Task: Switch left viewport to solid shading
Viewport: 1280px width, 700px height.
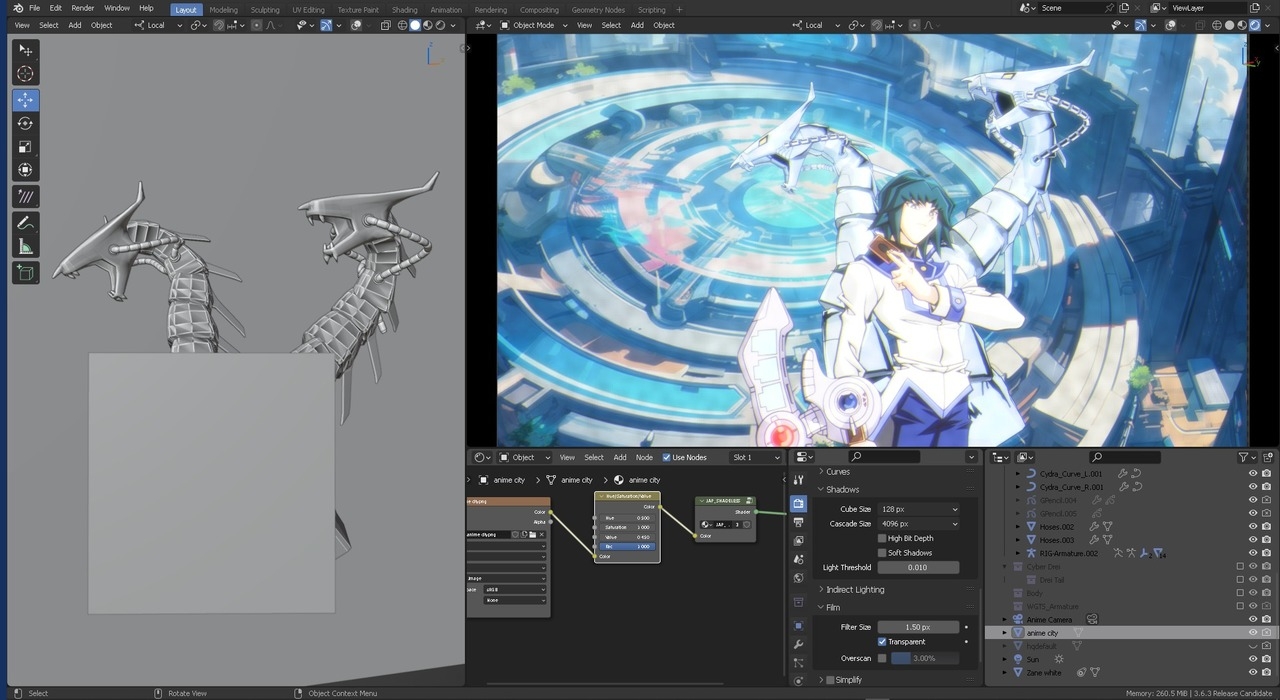Action: pyautogui.click(x=415, y=25)
